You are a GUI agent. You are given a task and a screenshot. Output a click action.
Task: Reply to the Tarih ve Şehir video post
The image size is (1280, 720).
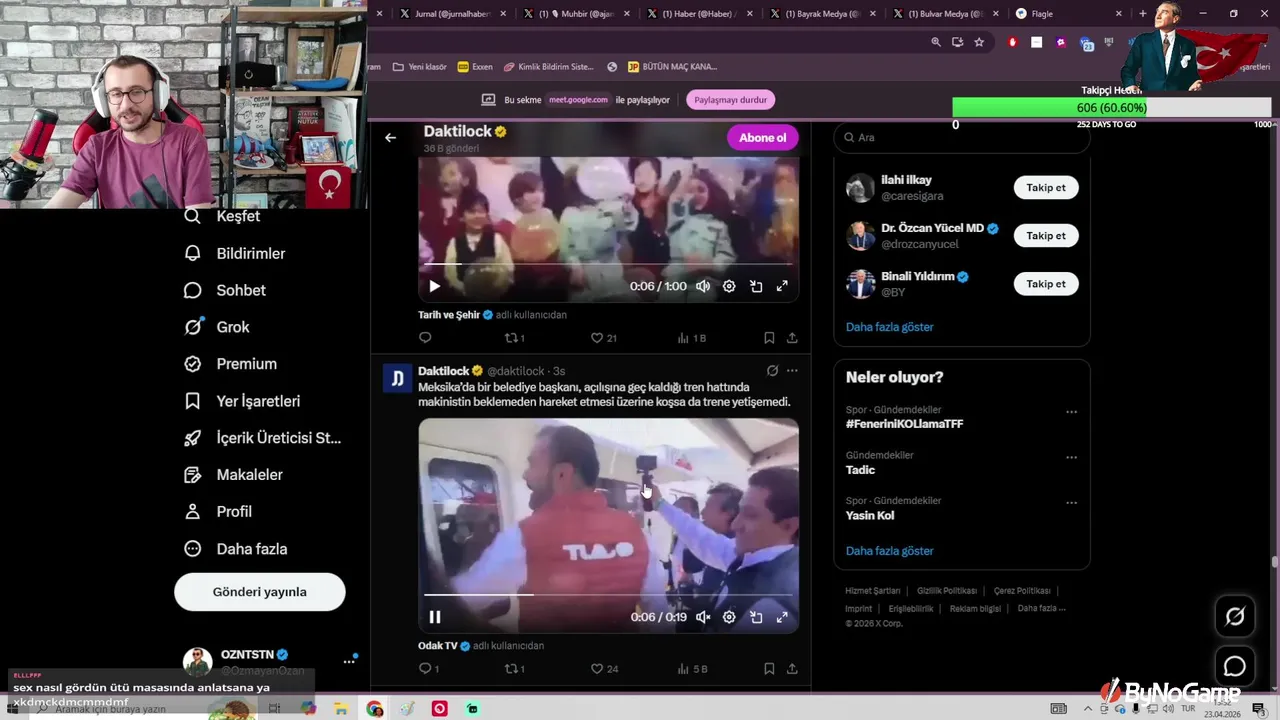425,338
